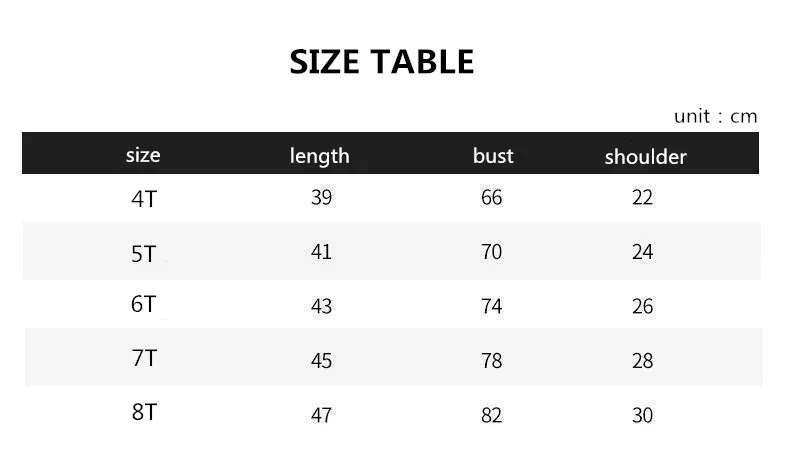The image size is (790, 452).
Task: Click length value 39 for 4T
Action: (x=321, y=198)
